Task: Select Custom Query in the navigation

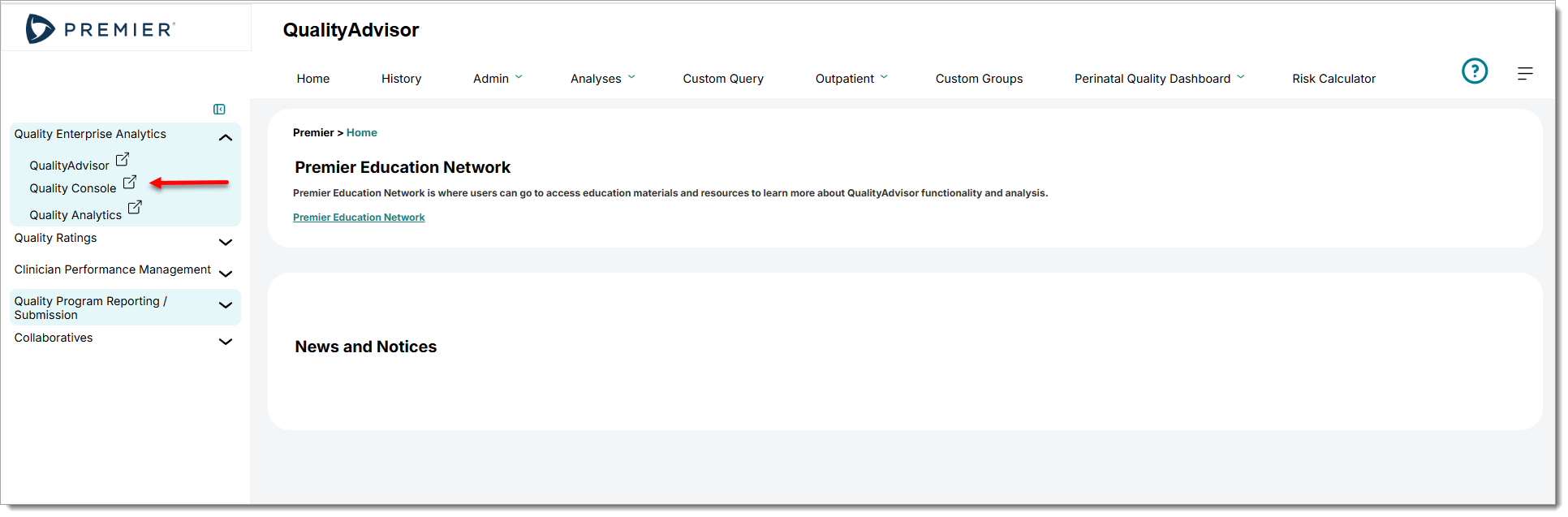Action: [722, 79]
